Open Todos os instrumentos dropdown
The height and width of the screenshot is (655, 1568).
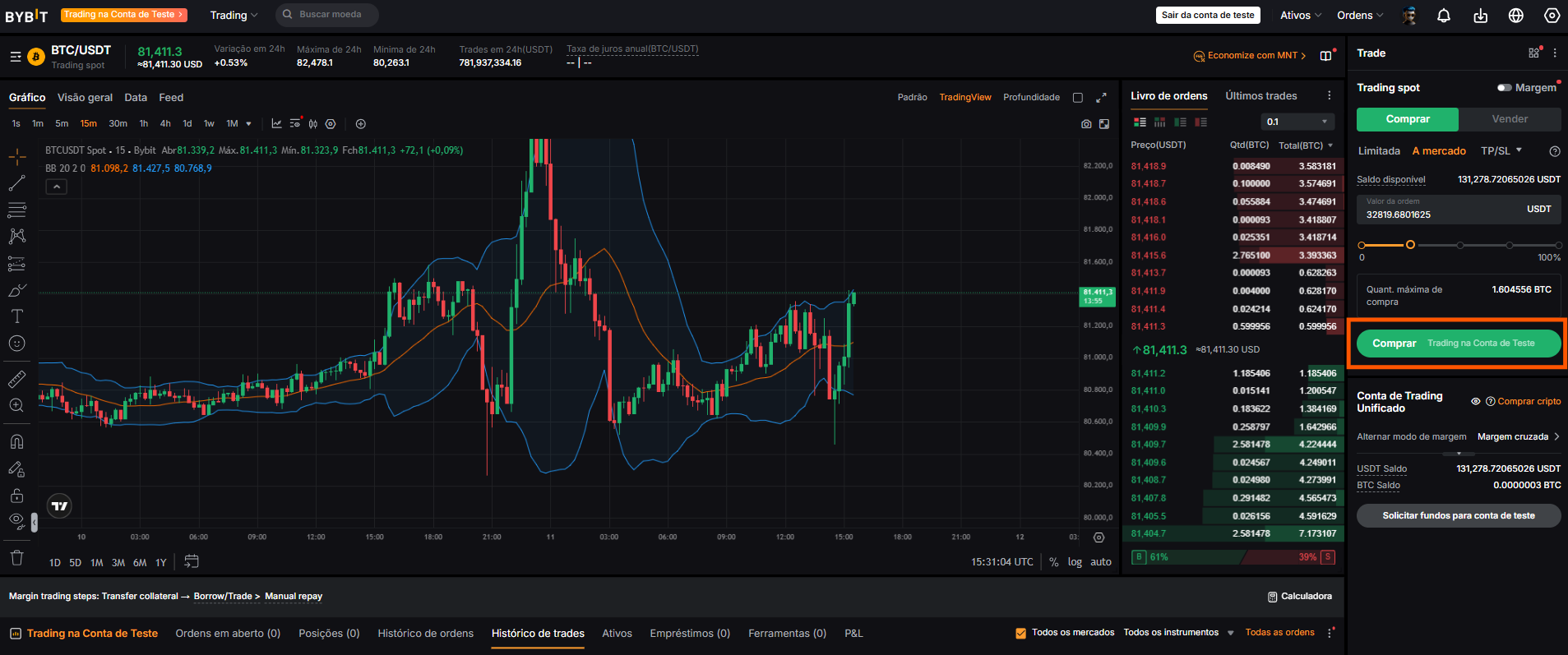coord(1178,633)
